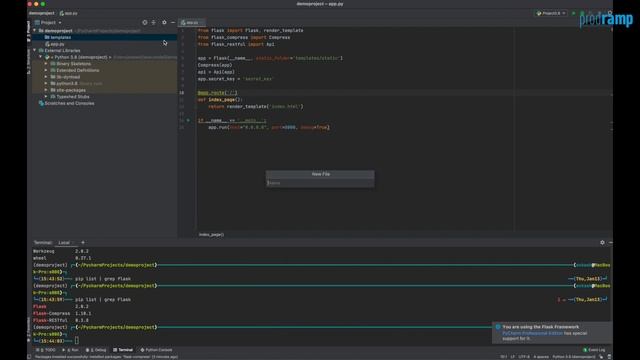Click the @app.route line in editor
The height and width of the screenshot is (360, 640).
point(218,93)
